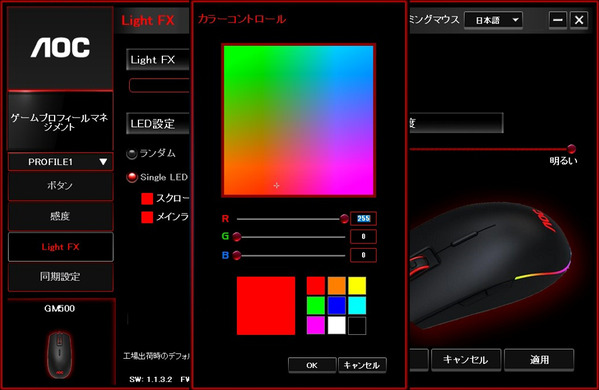This screenshot has height=390, width=599.
Task: Click キャンセル in the main window
Action: tap(466, 359)
